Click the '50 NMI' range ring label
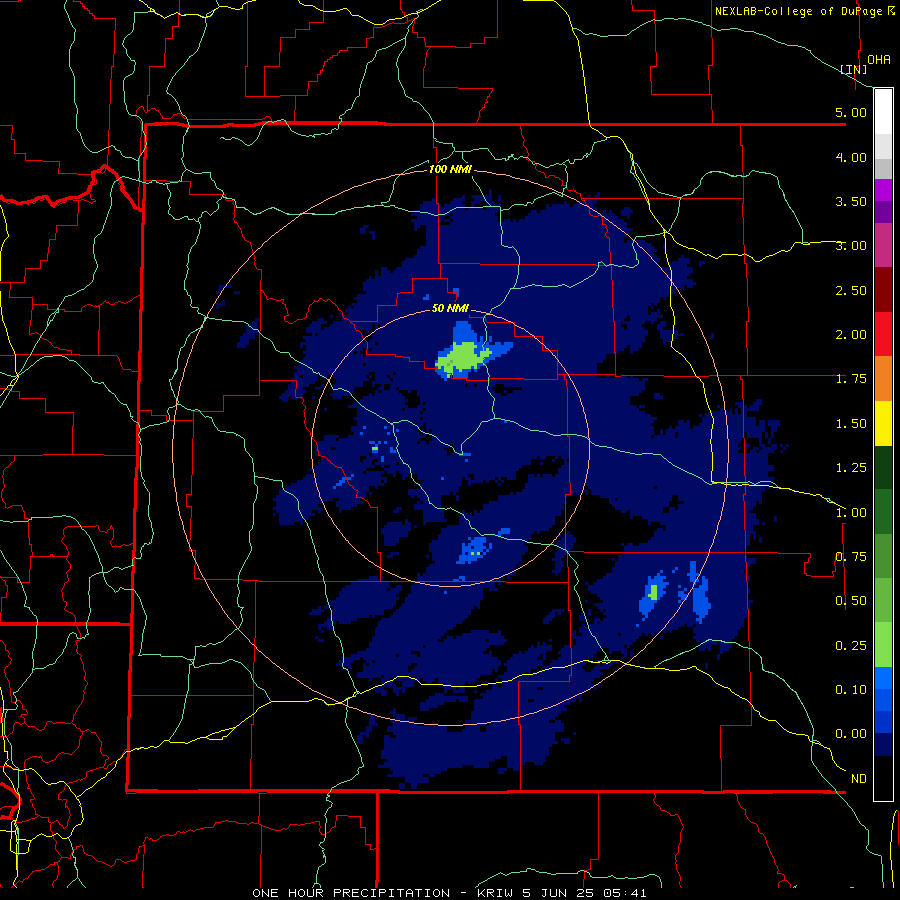900x900 pixels. click(x=450, y=309)
